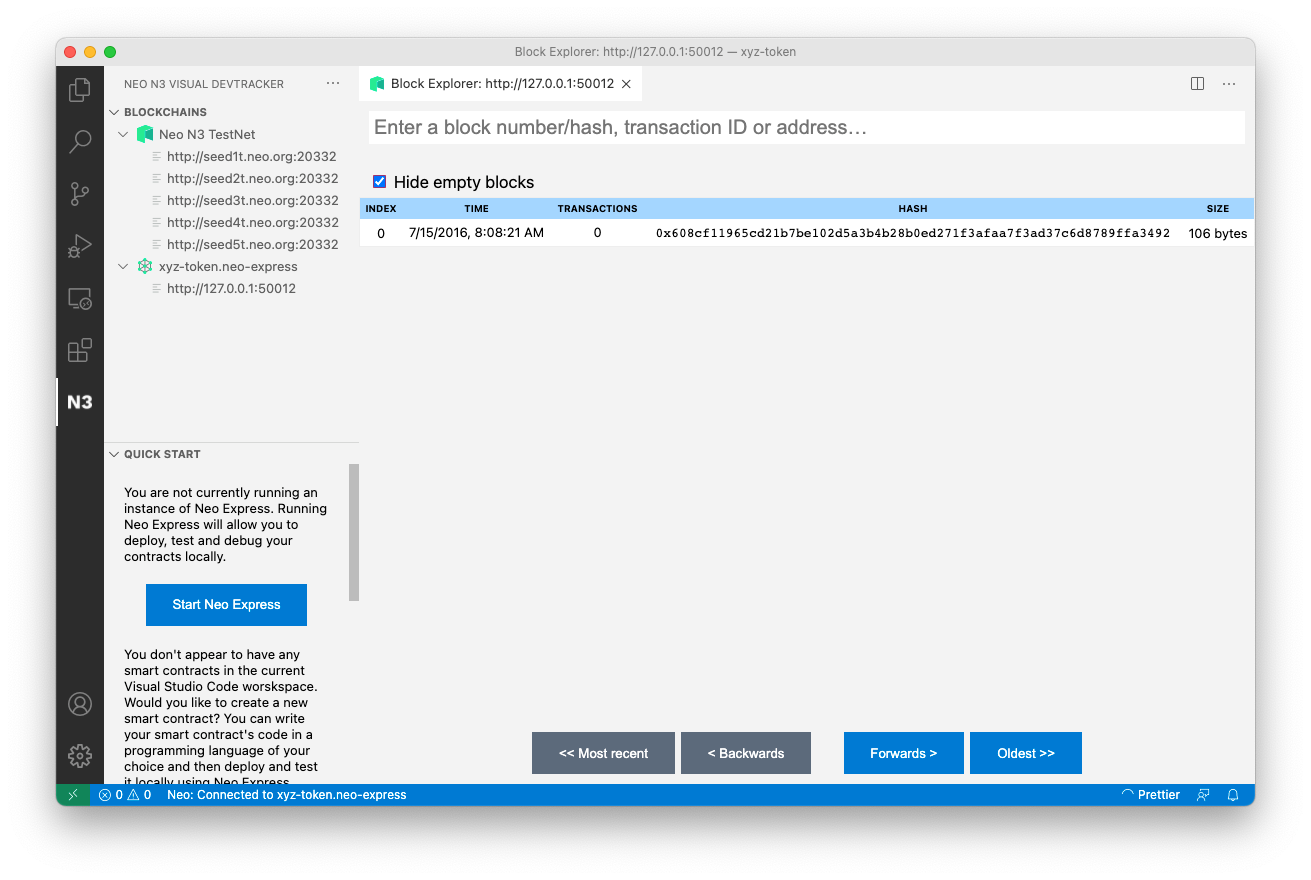Click the Neo N3 TestNet logo icon

[x=145, y=134]
